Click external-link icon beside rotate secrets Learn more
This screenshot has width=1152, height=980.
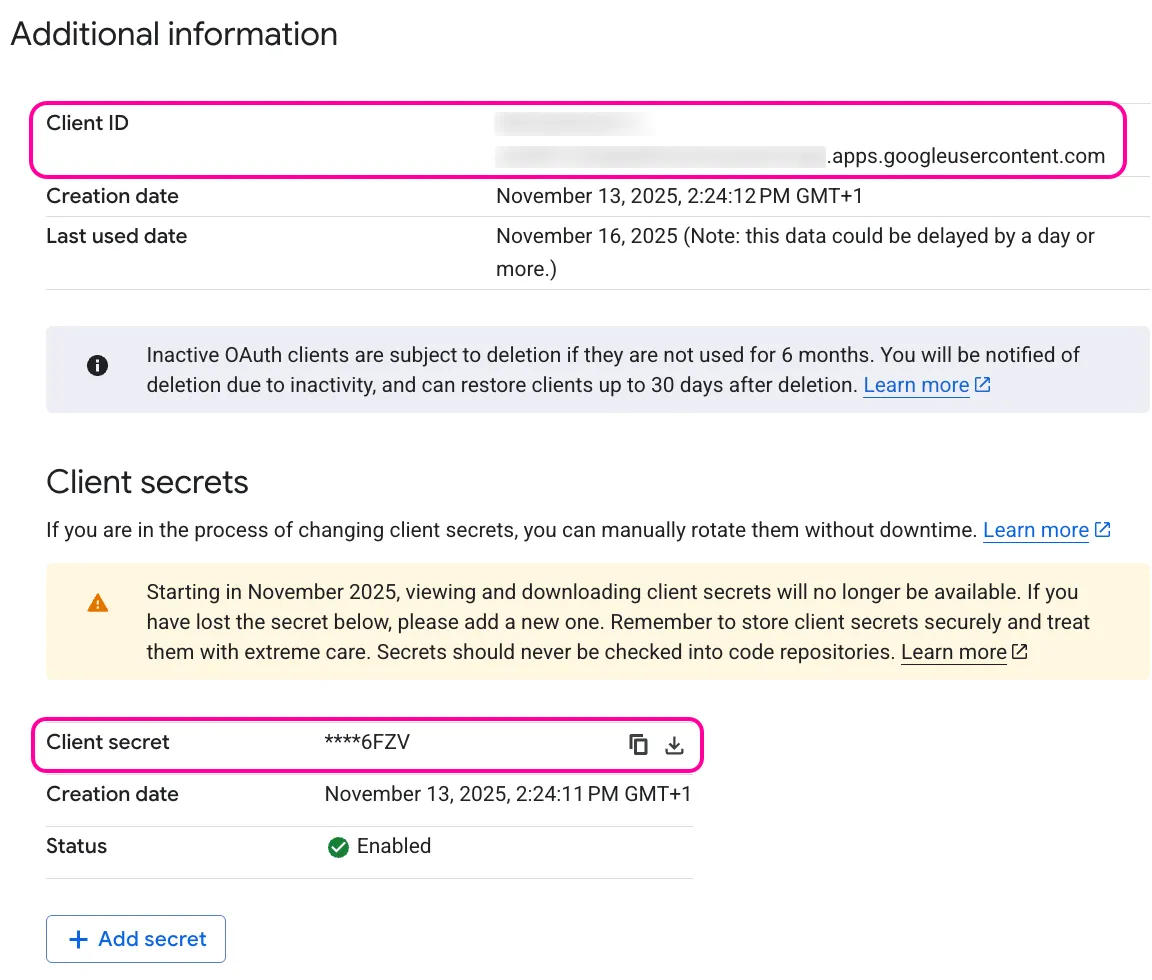click(x=1102, y=530)
